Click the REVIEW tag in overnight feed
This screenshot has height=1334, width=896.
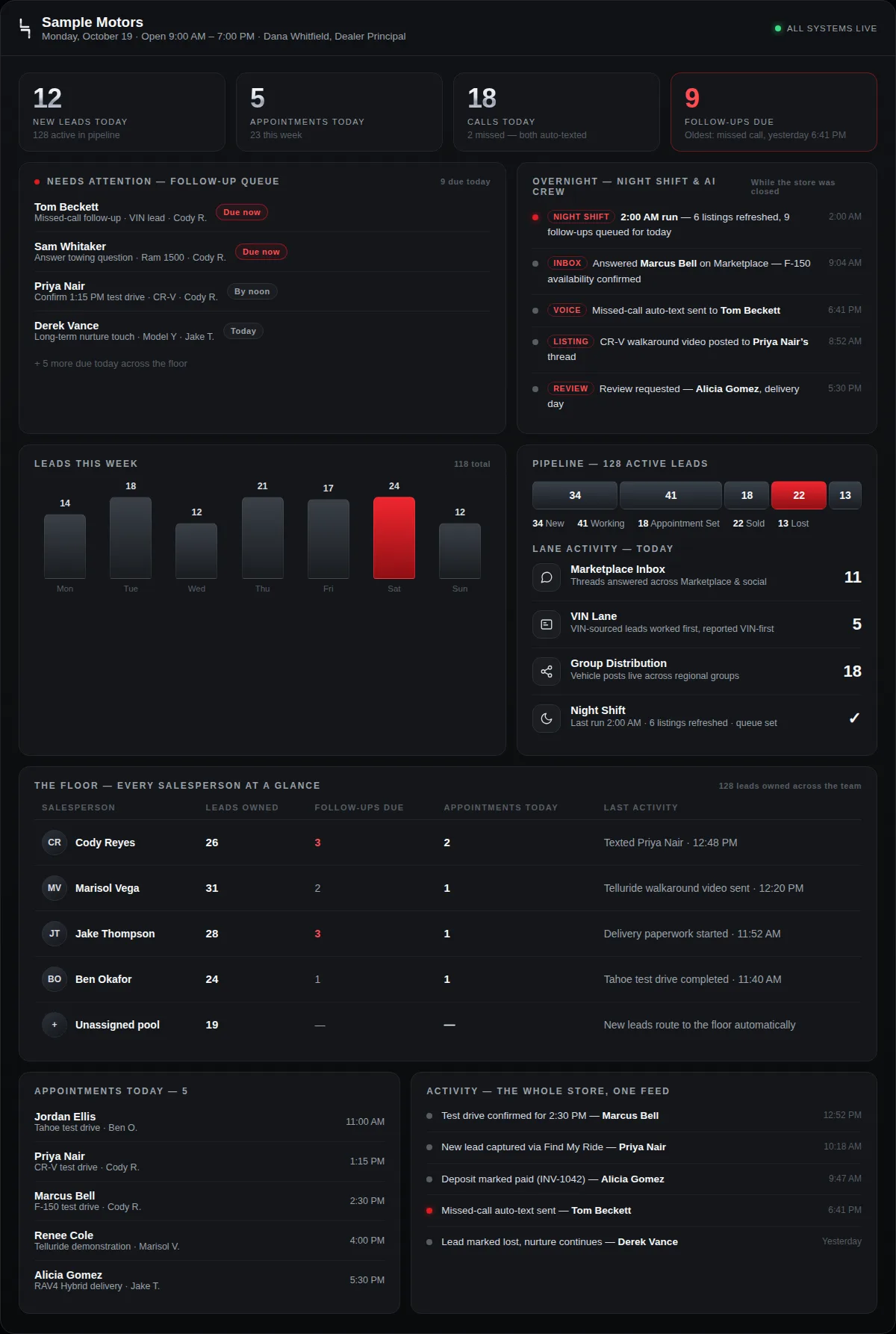[570, 388]
